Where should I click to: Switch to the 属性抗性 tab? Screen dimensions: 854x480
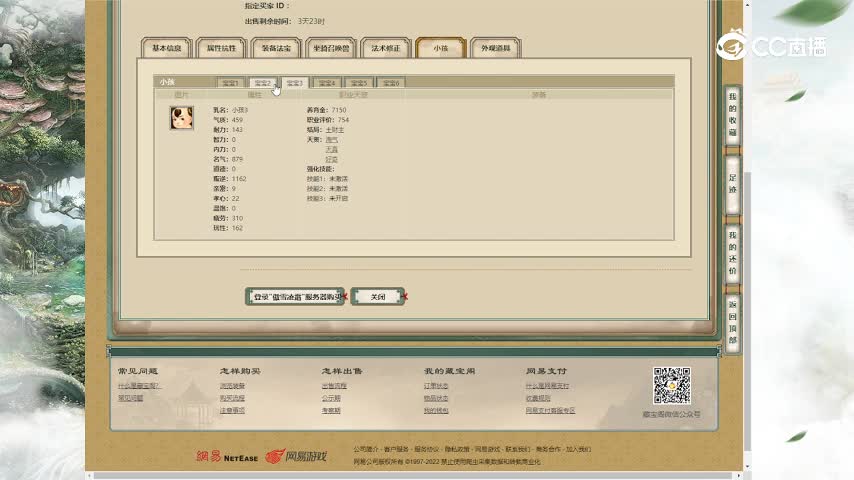coord(221,48)
